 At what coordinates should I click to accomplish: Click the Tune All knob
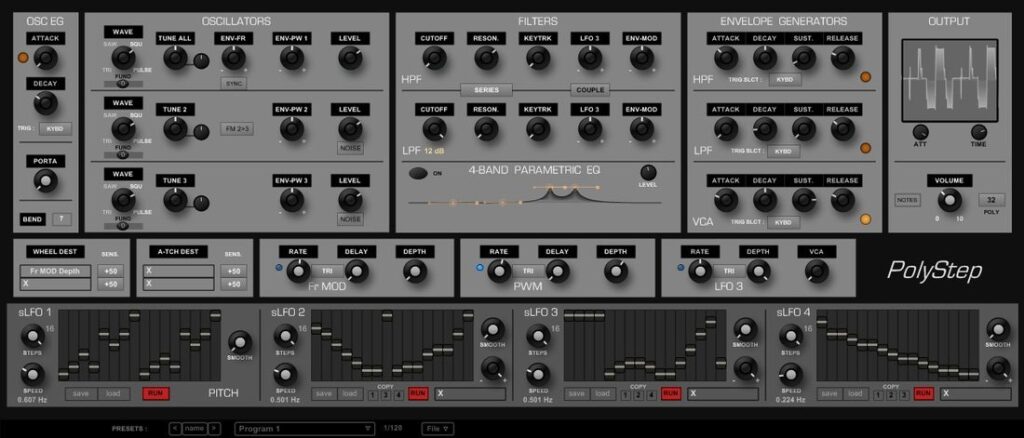pyautogui.click(x=176, y=59)
